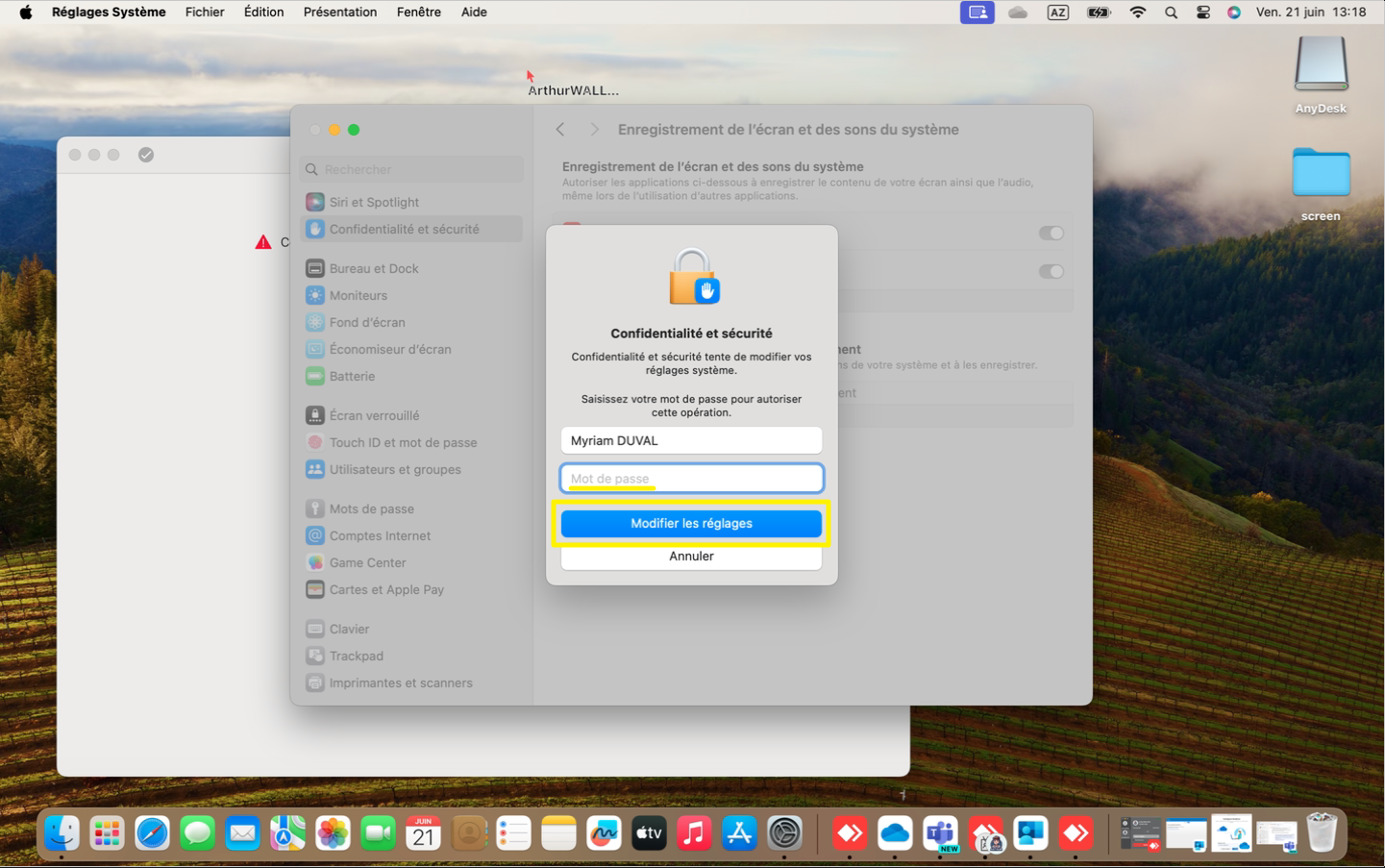Open Batterie settings
The width and height of the screenshot is (1385, 868).
412,376
